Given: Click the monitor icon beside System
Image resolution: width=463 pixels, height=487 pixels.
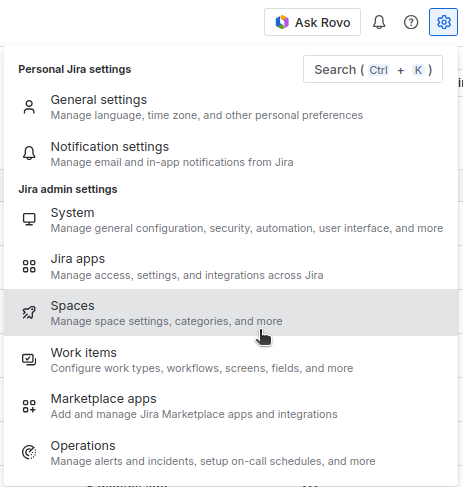Looking at the screenshot, I should (29, 220).
